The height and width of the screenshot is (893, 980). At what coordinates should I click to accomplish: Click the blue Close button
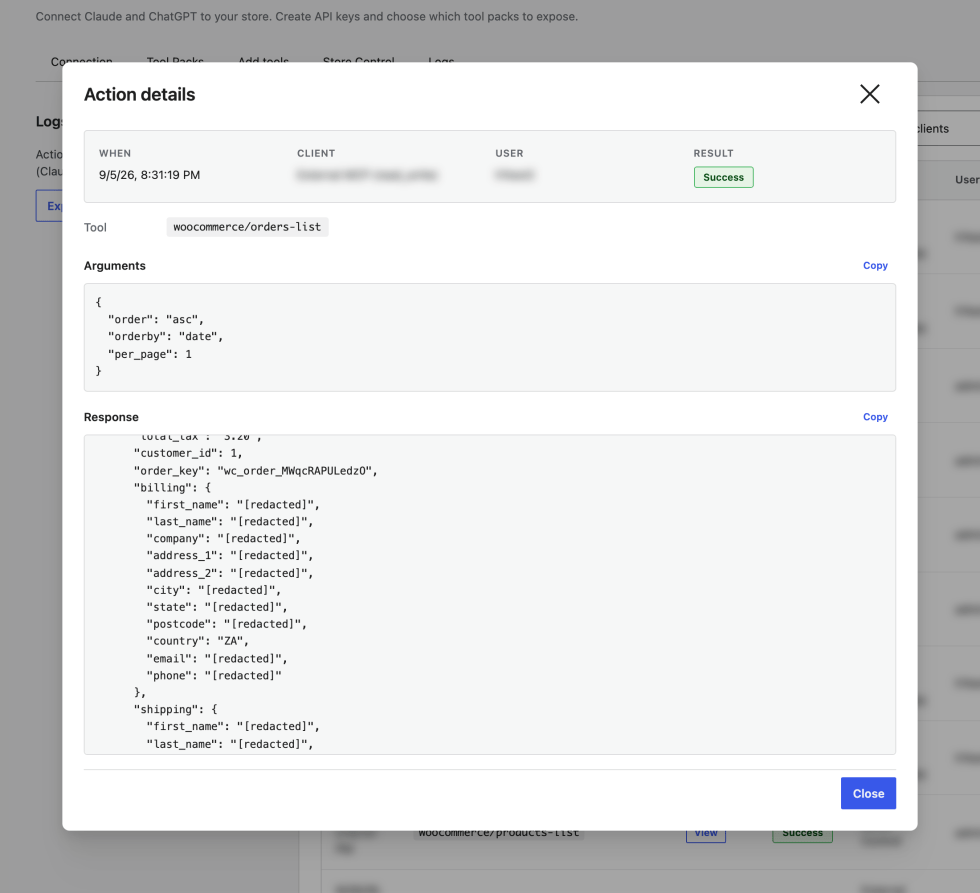pyautogui.click(x=868, y=793)
